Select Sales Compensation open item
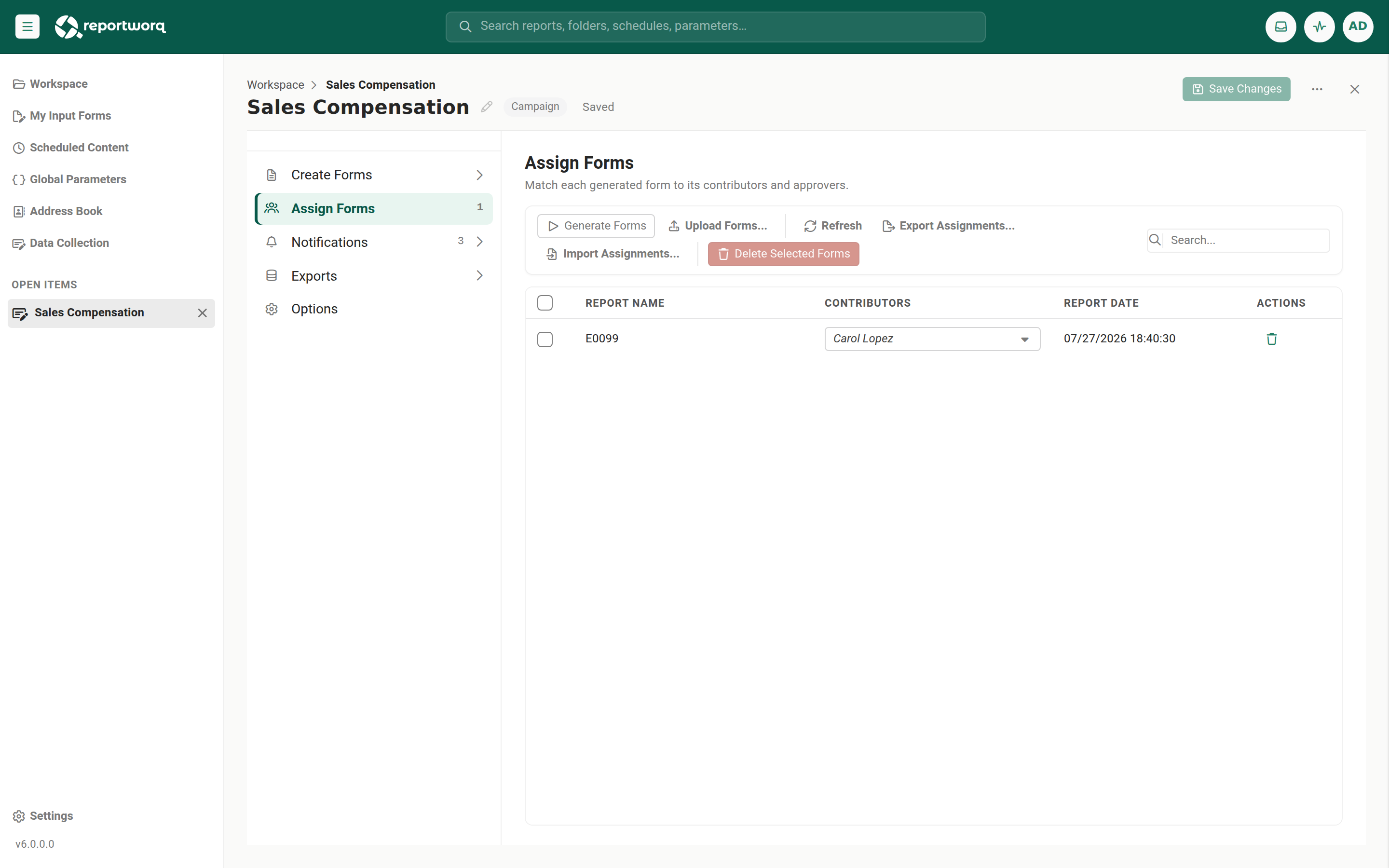The height and width of the screenshot is (868, 1389). tap(111, 313)
